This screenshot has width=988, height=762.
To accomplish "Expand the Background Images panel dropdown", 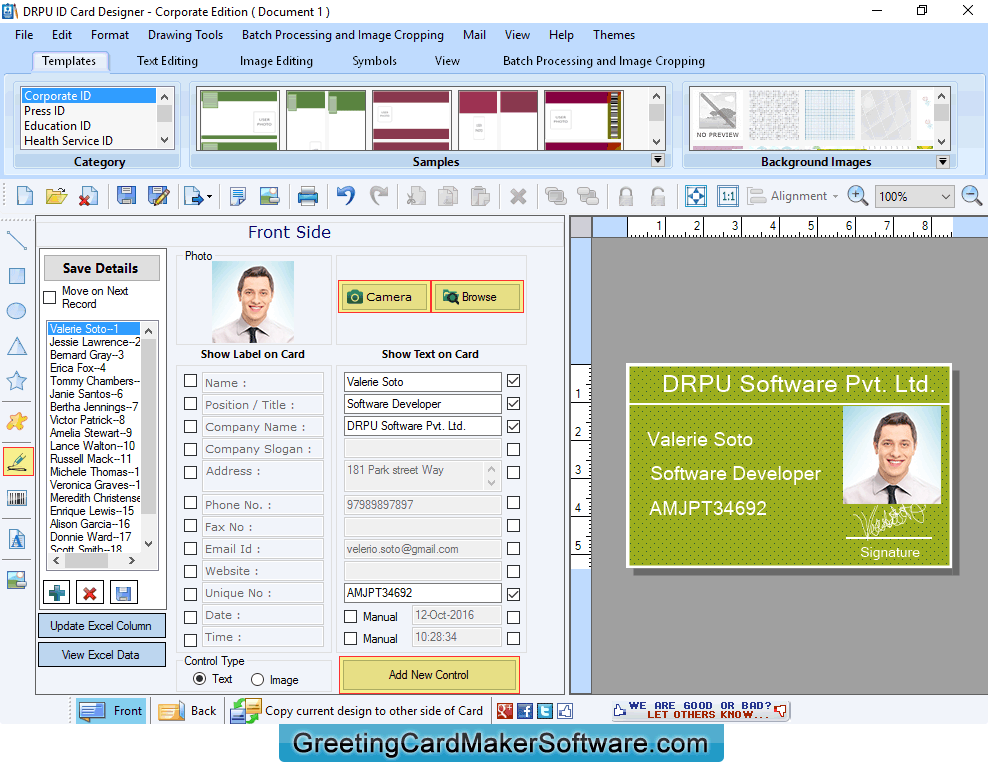I will [x=943, y=161].
